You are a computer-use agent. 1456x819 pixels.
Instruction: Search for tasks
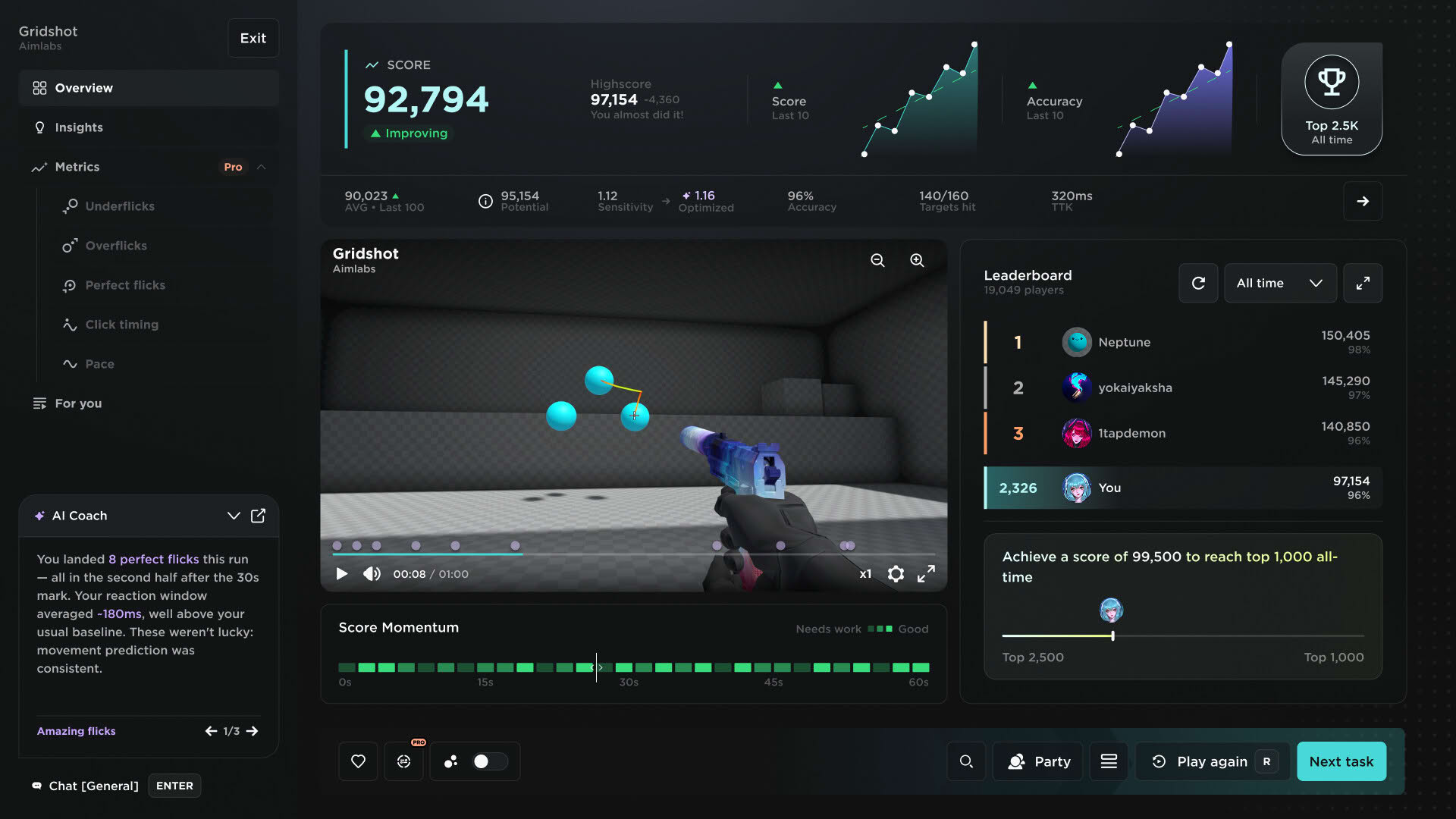pos(966,761)
